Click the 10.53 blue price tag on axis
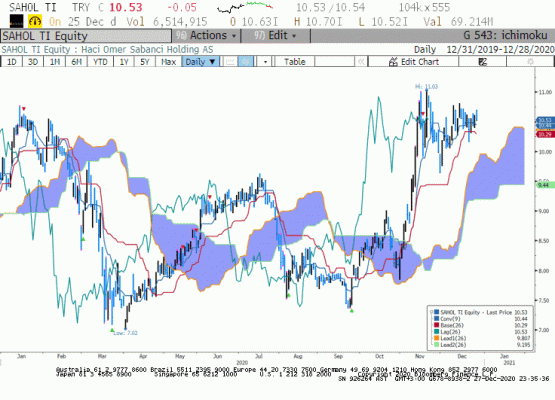This screenshot has width=555, height=400. tap(545, 120)
